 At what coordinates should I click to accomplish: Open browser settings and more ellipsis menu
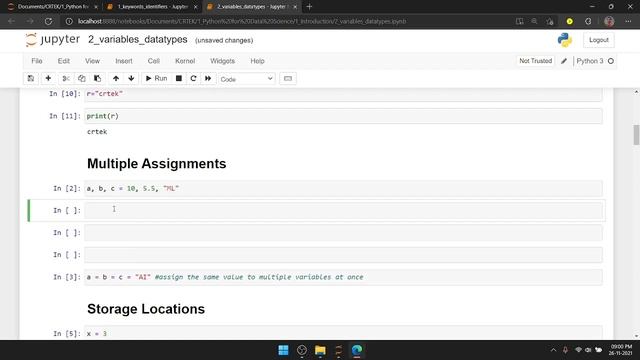click(x=628, y=21)
